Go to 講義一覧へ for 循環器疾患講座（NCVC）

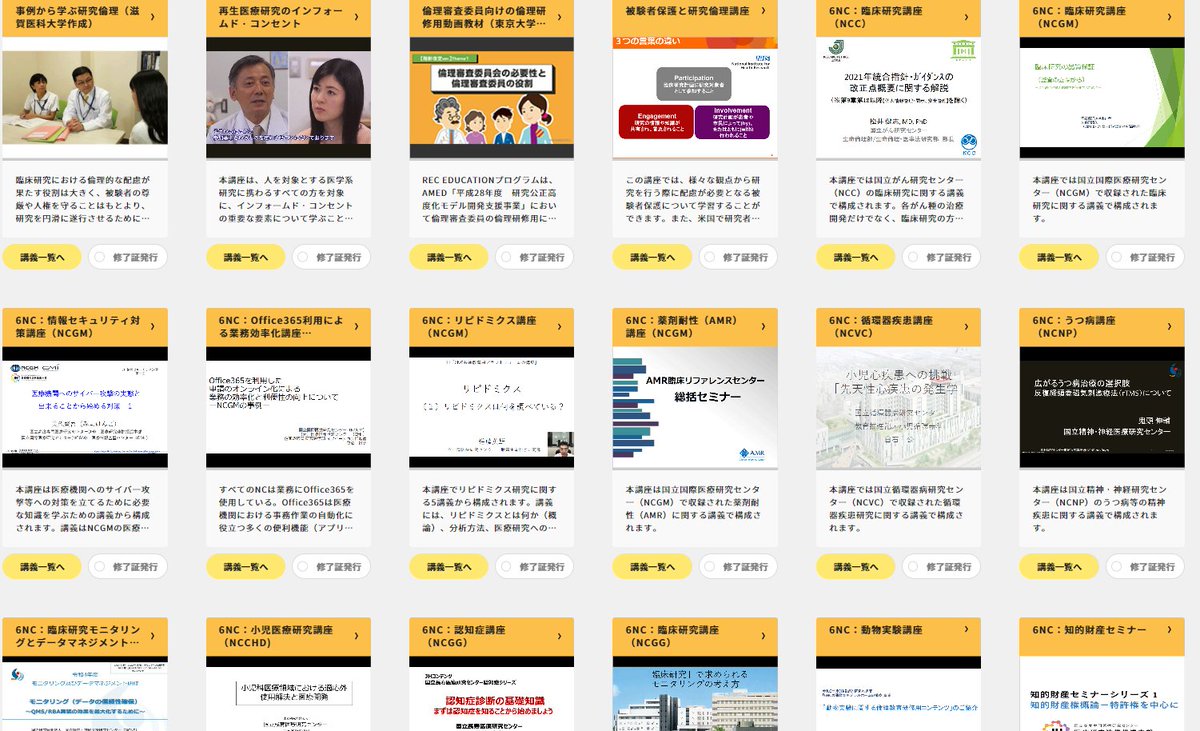coord(855,567)
